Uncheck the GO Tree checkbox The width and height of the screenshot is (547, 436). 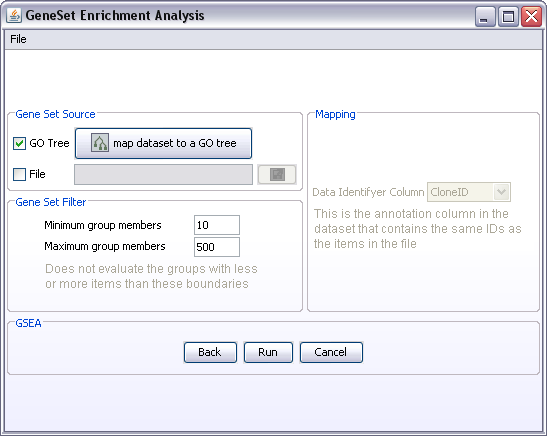click(x=20, y=143)
